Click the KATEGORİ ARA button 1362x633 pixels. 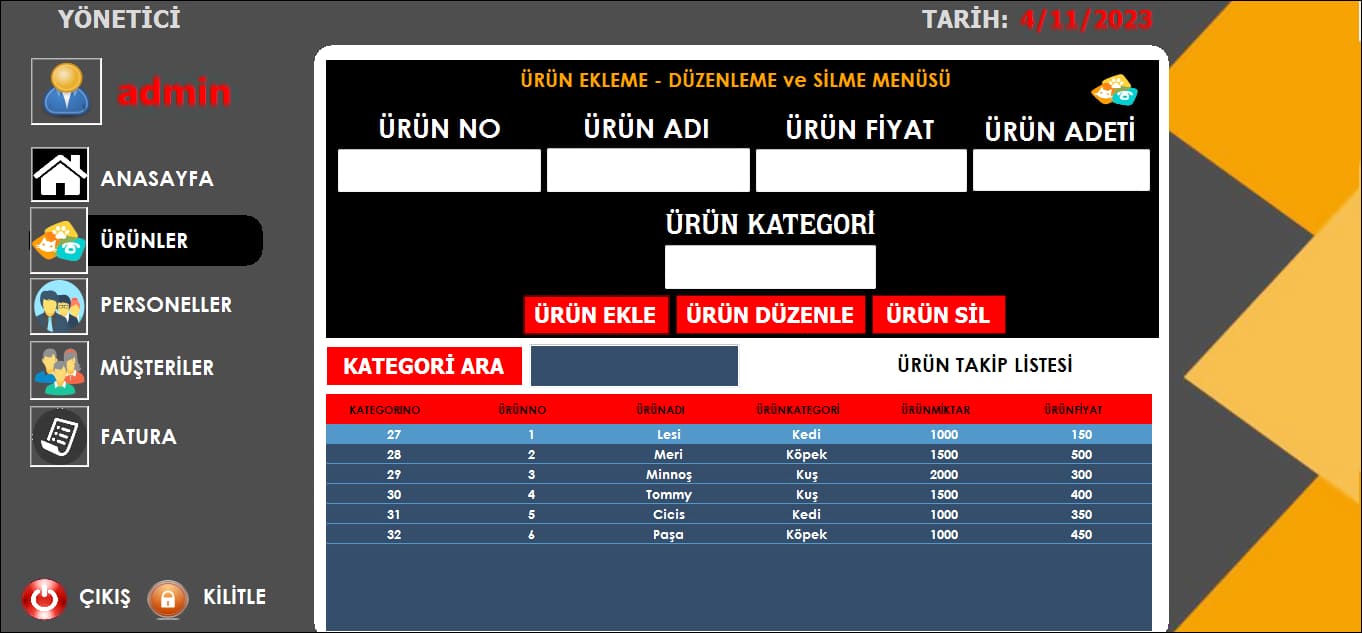point(423,366)
